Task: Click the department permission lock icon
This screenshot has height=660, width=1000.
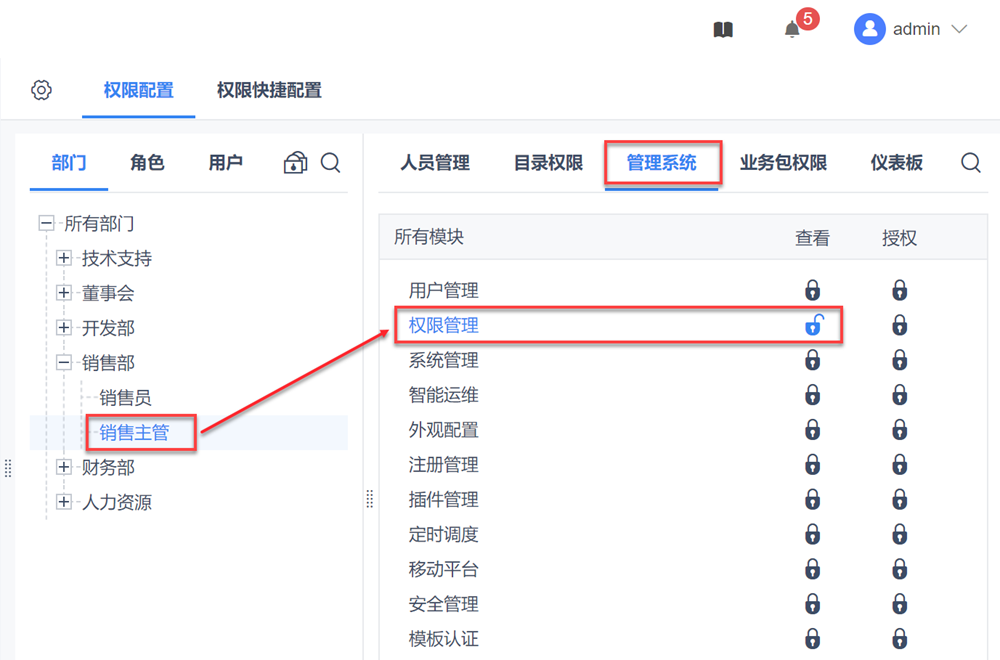Action: [x=295, y=163]
